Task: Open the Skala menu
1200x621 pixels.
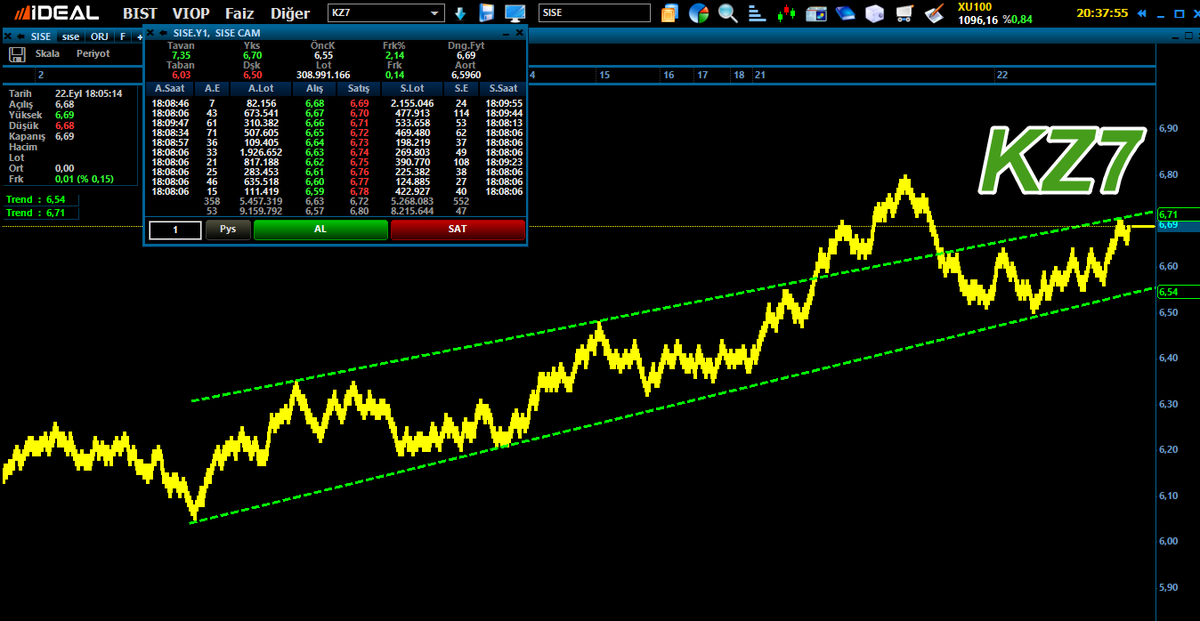Action: pyautogui.click(x=47, y=53)
